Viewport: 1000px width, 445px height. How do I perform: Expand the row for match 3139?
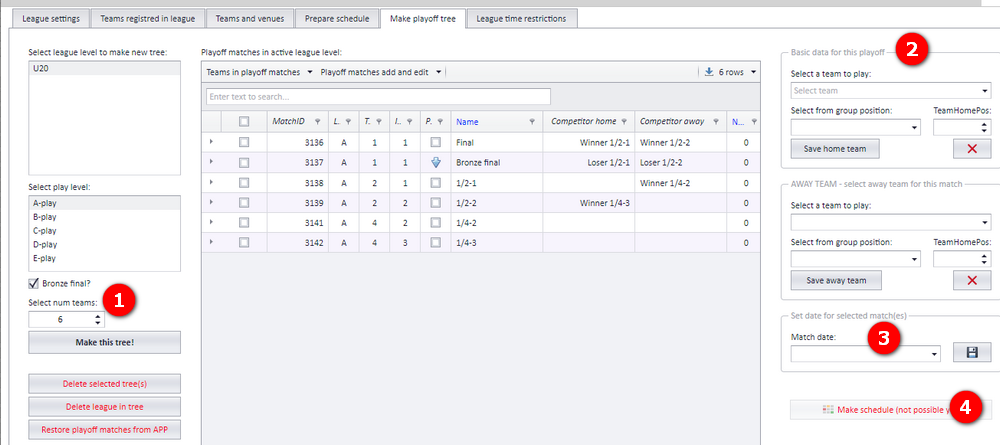(211, 202)
